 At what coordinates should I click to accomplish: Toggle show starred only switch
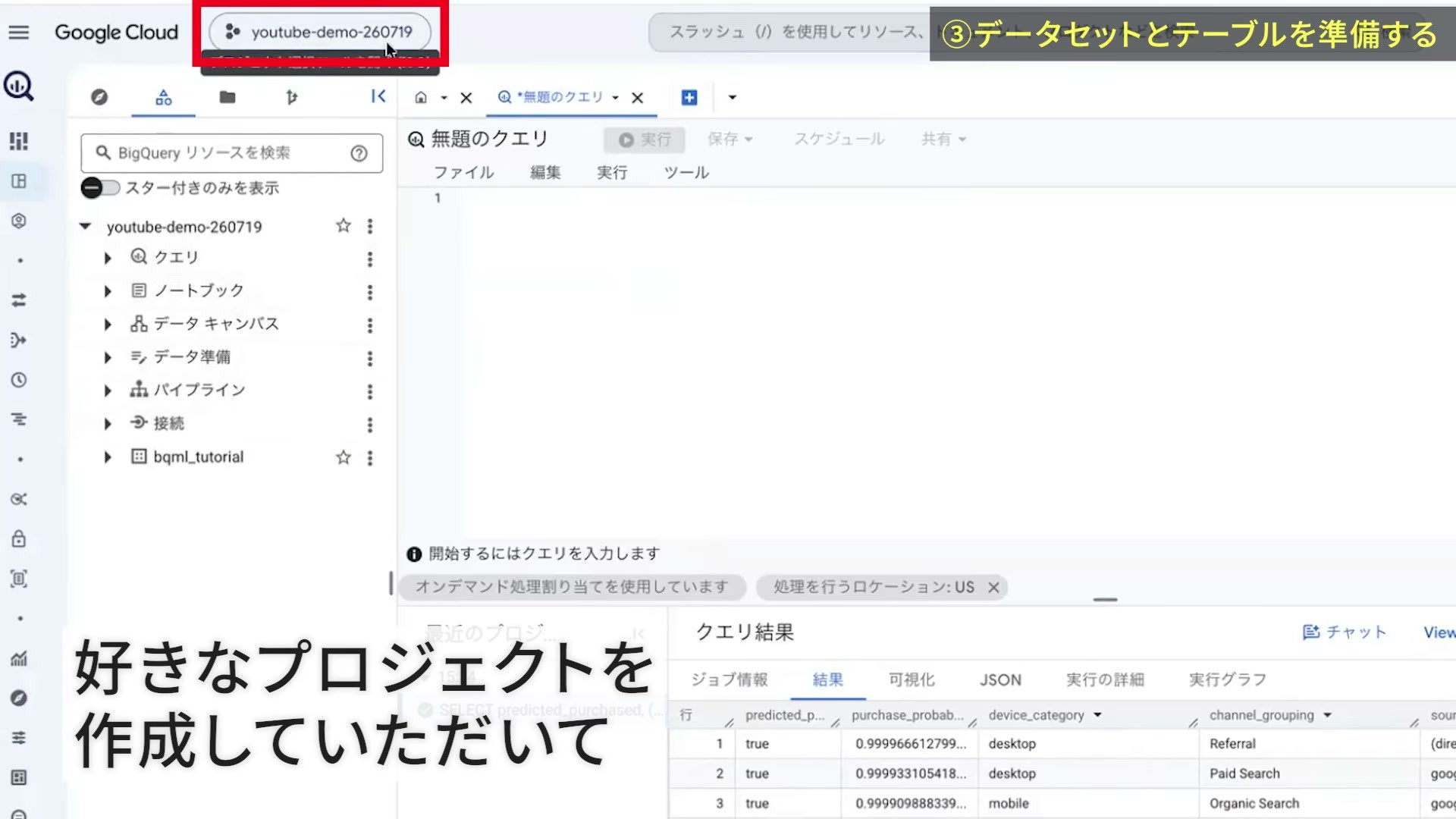tap(100, 187)
